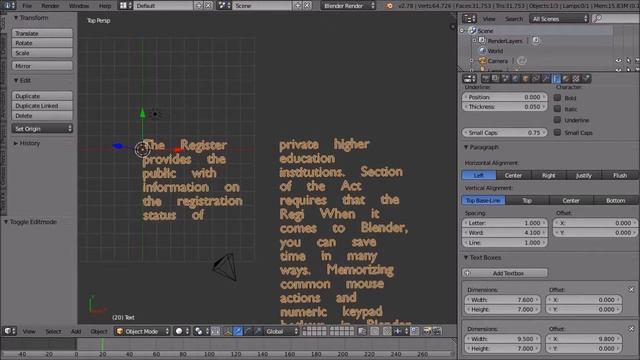Open the Blender Render engine dropdown
640x360 pixels.
(348, 5)
